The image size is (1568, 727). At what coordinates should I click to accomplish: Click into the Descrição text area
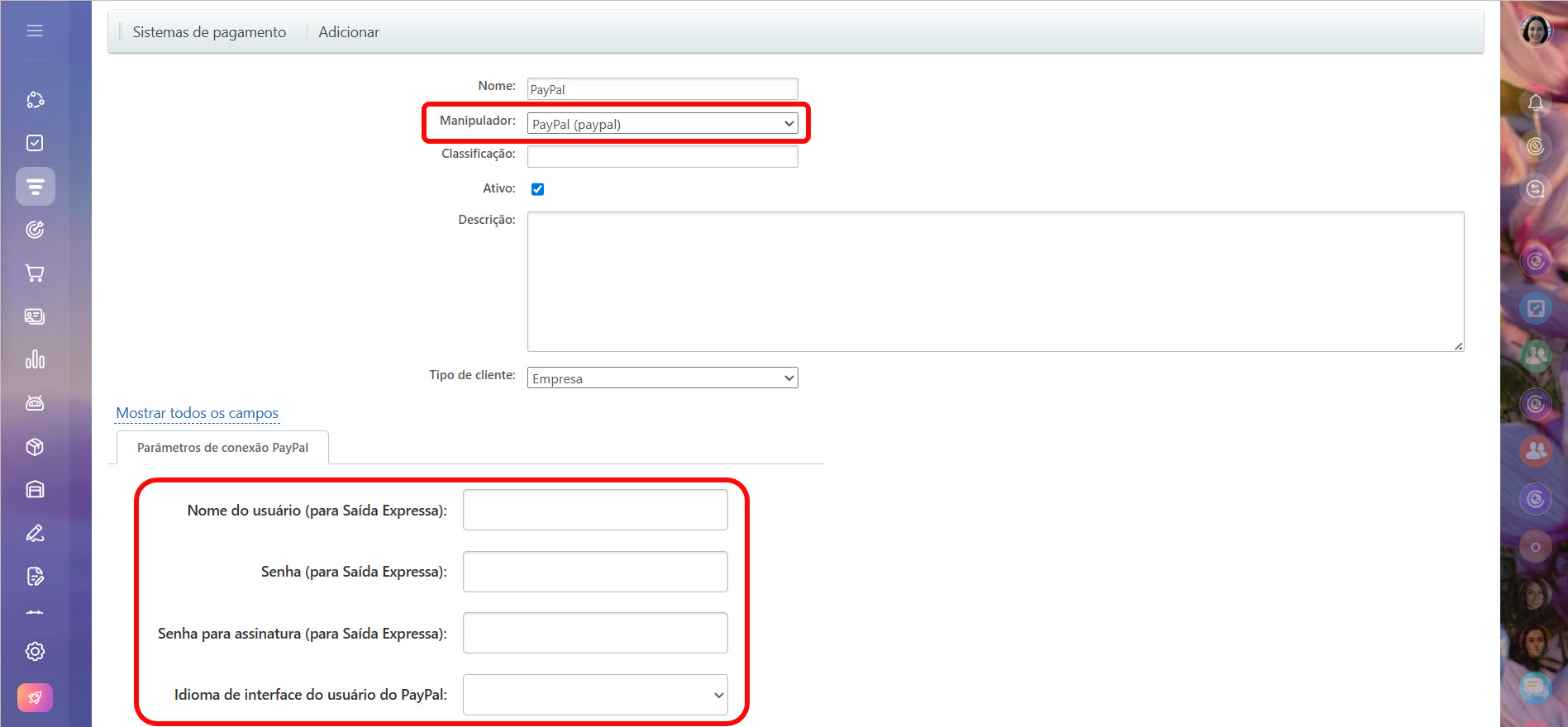[995, 282]
